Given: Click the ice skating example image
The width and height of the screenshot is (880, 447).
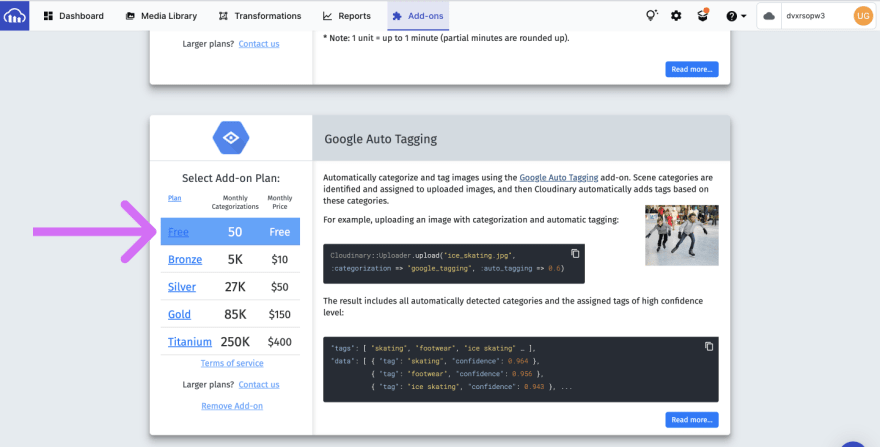Looking at the screenshot, I should [x=682, y=235].
